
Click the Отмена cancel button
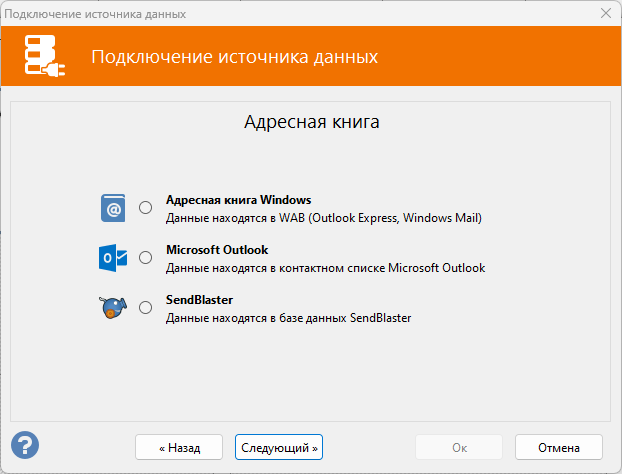pyautogui.click(x=559, y=447)
